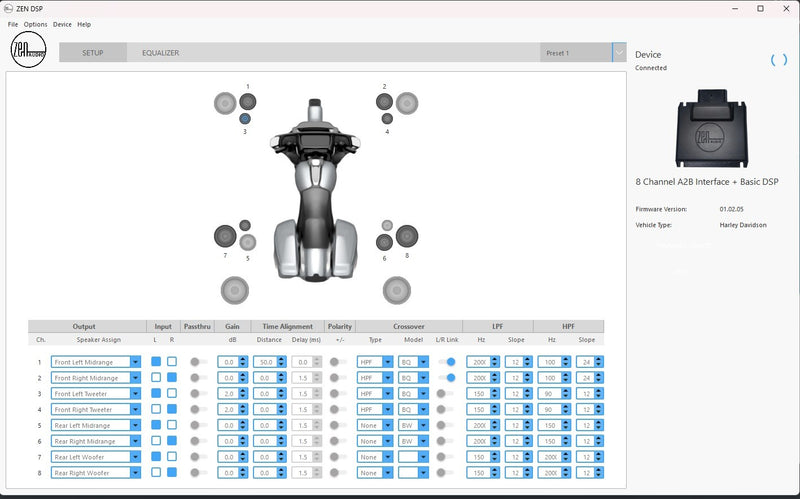This screenshot has height=499, width=800.
Task: Click the Zen Audio logo
Action: pyautogui.click(x=27, y=52)
